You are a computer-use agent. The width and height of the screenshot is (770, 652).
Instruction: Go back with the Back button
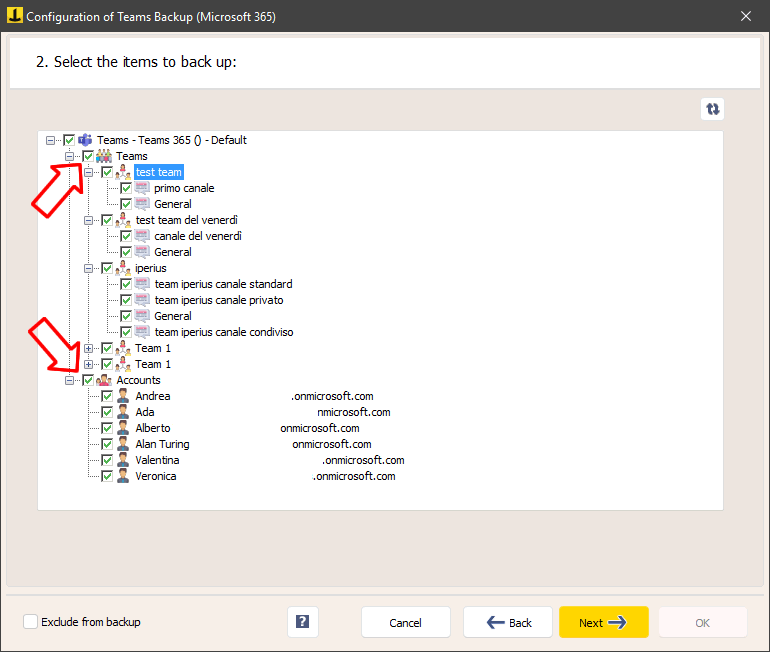pos(508,622)
